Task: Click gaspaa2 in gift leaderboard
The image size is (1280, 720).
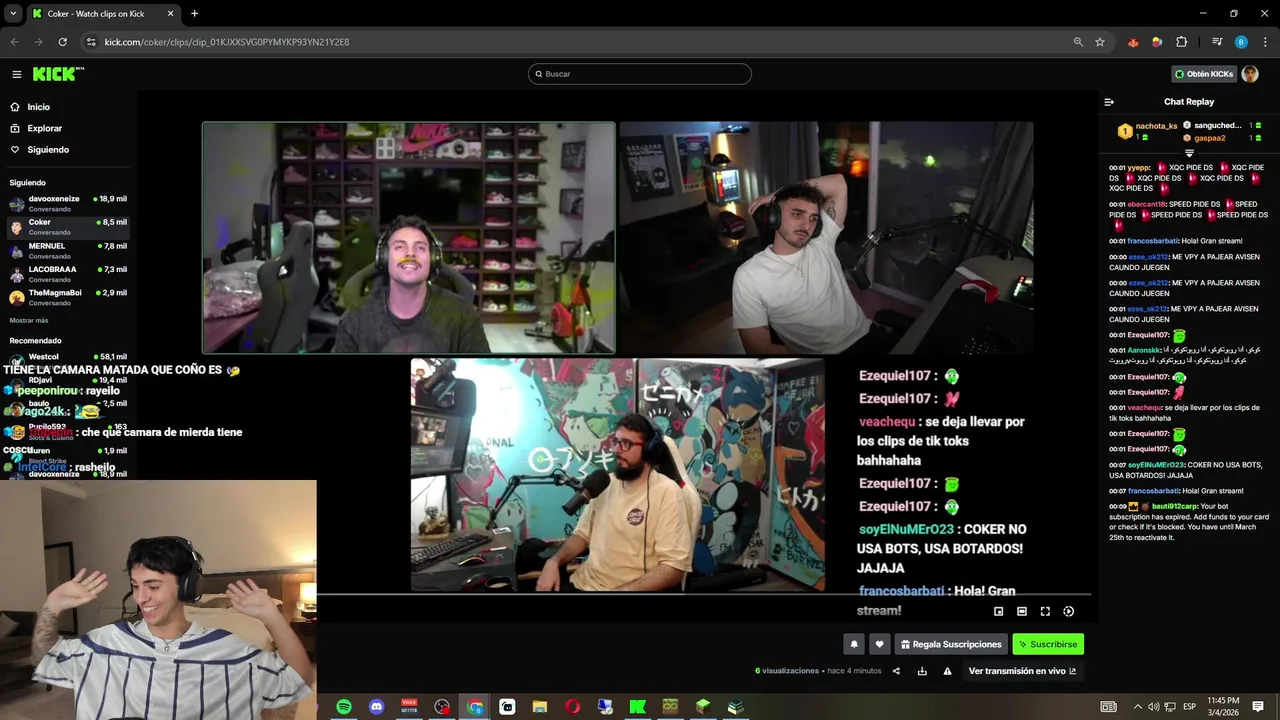Action: click(1210, 138)
